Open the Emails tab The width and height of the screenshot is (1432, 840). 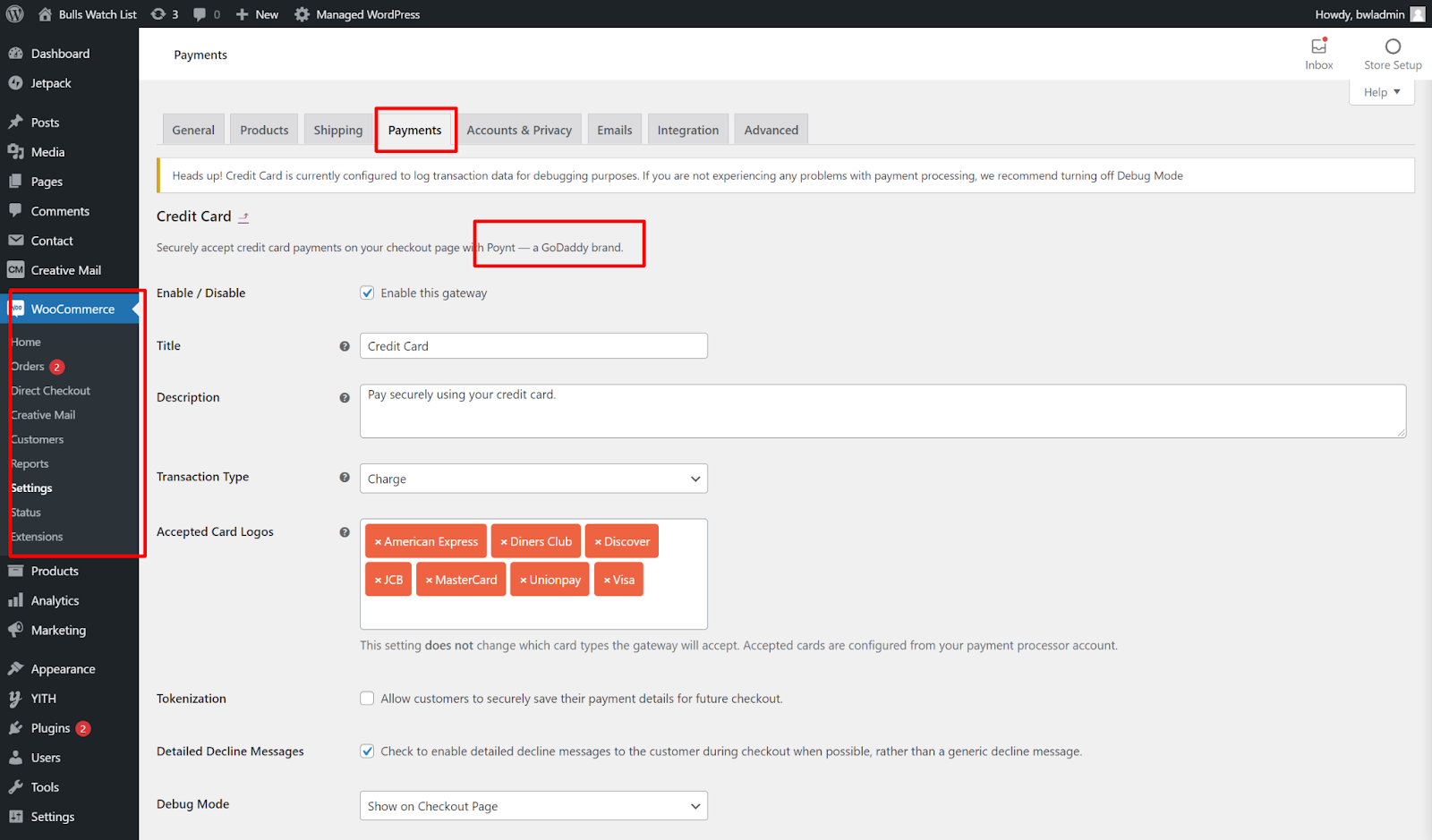coord(615,130)
